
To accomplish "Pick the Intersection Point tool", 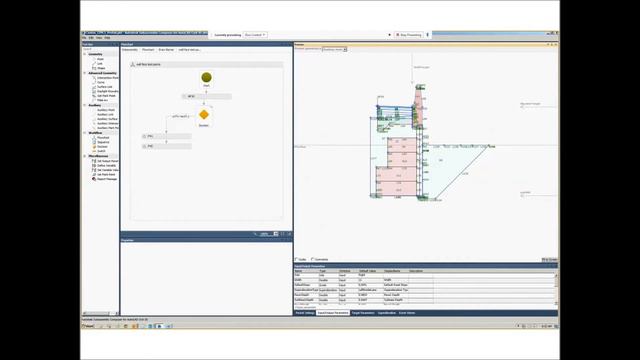I will point(107,78).
